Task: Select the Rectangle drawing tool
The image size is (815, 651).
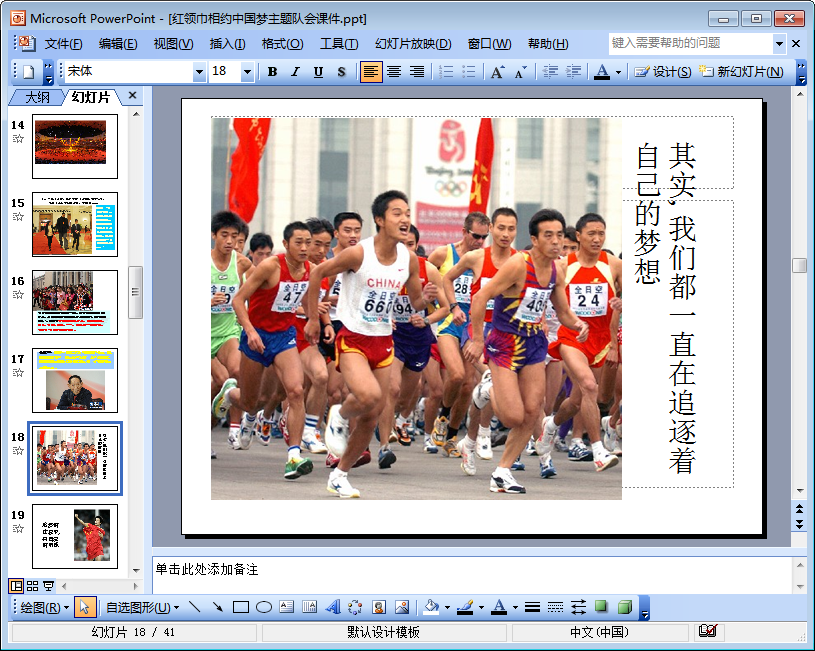Action: click(241, 607)
